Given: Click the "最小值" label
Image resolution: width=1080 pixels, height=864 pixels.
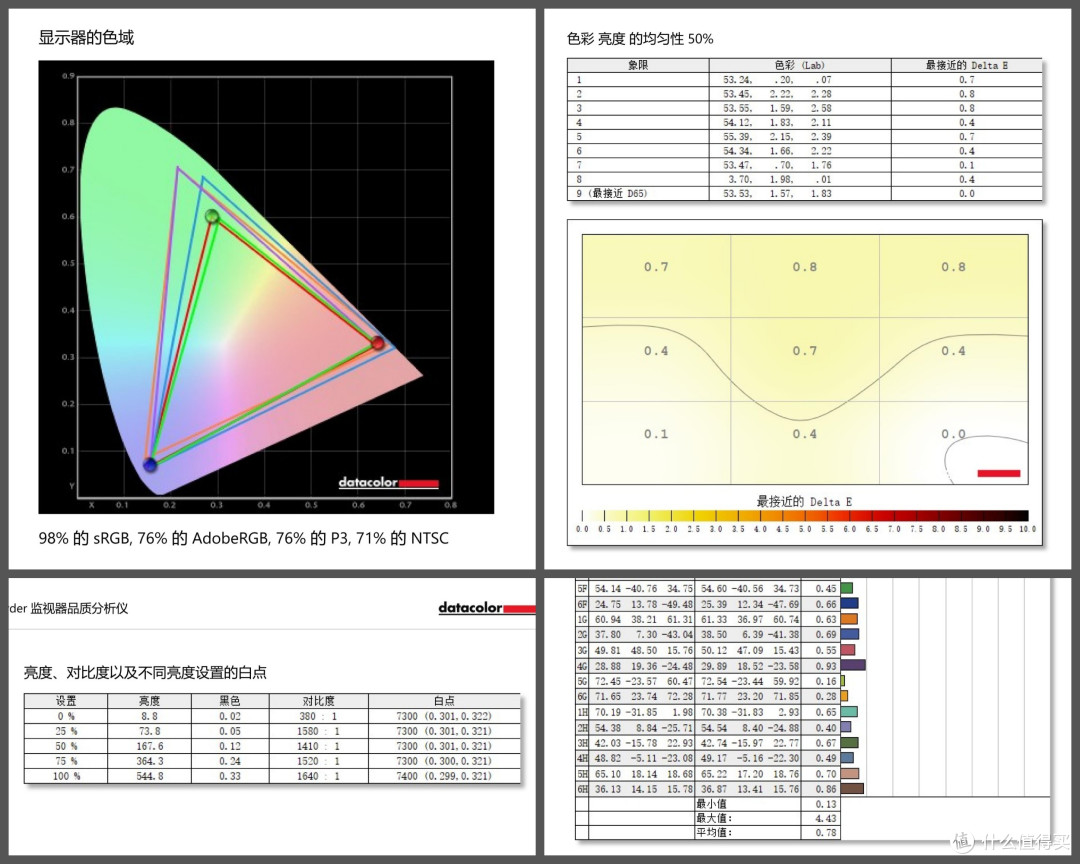Looking at the screenshot, I should tap(711, 803).
